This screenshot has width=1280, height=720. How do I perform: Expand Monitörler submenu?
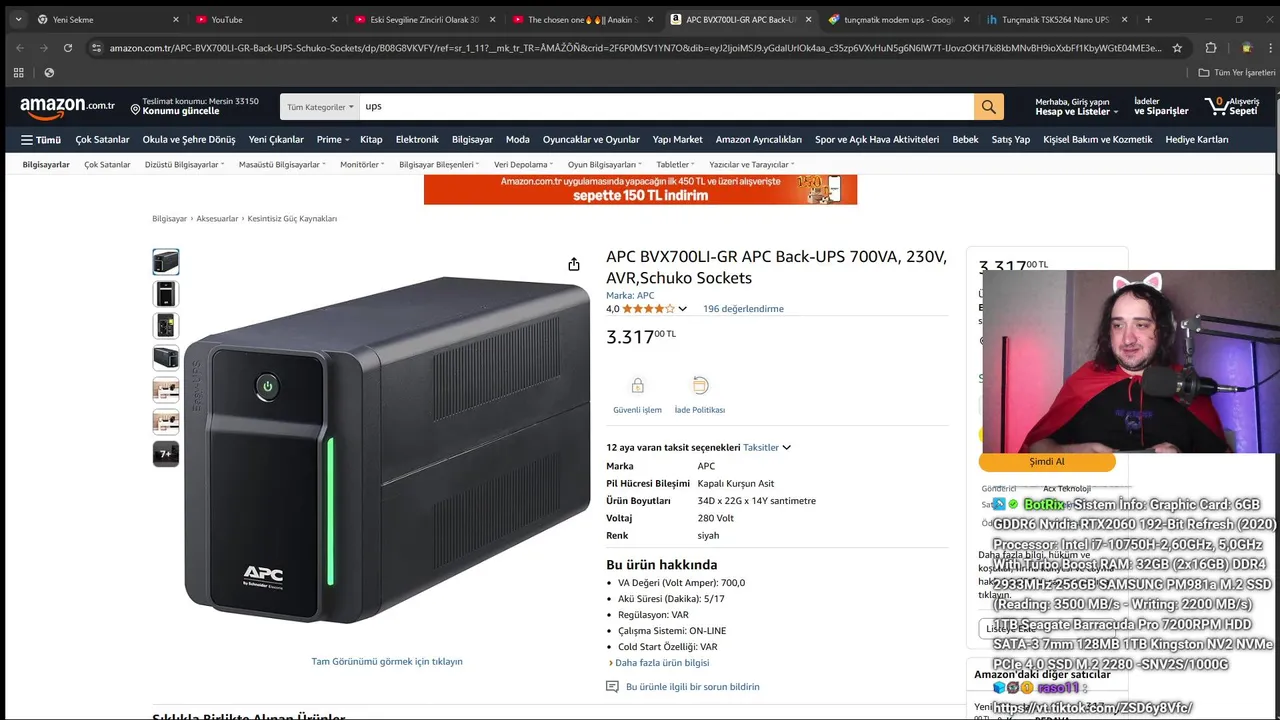(x=363, y=164)
